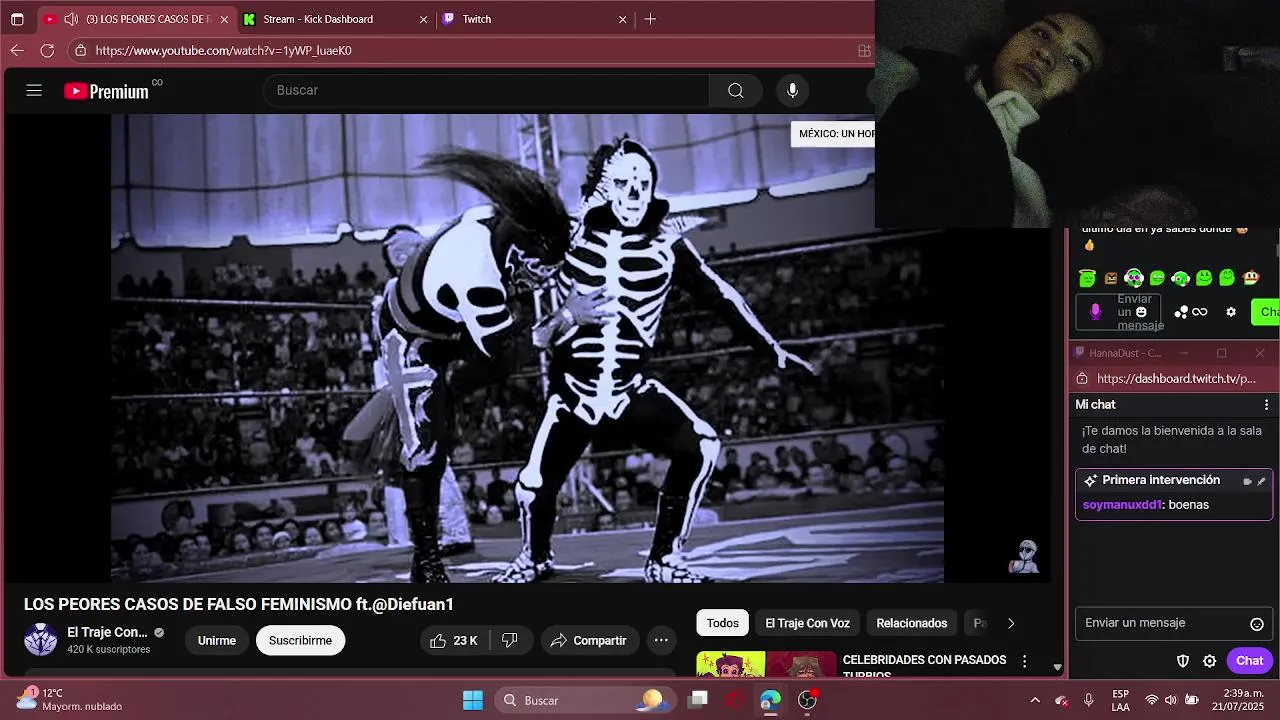Click the YouTube Buscar search field

[486, 91]
